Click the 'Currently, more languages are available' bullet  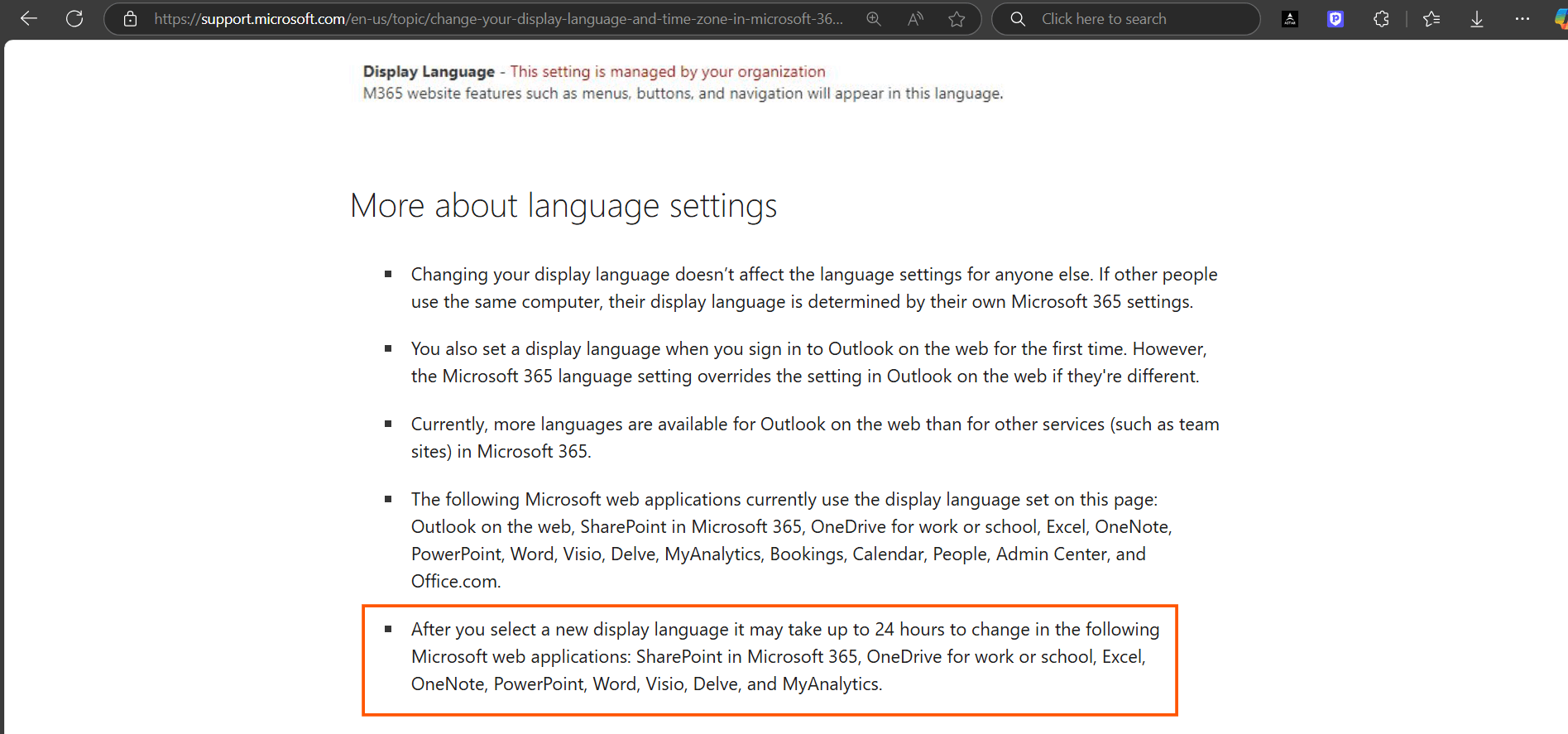point(815,438)
